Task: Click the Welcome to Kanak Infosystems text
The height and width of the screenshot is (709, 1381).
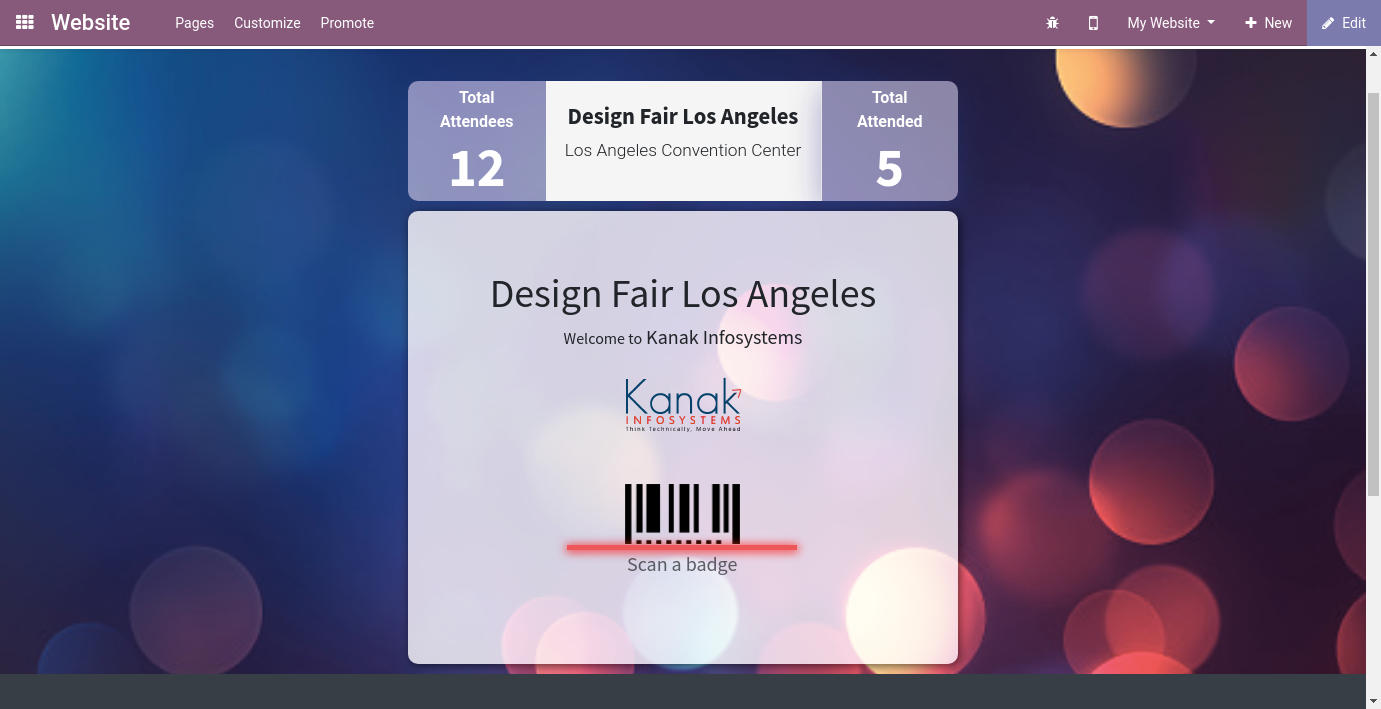Action: click(x=683, y=338)
